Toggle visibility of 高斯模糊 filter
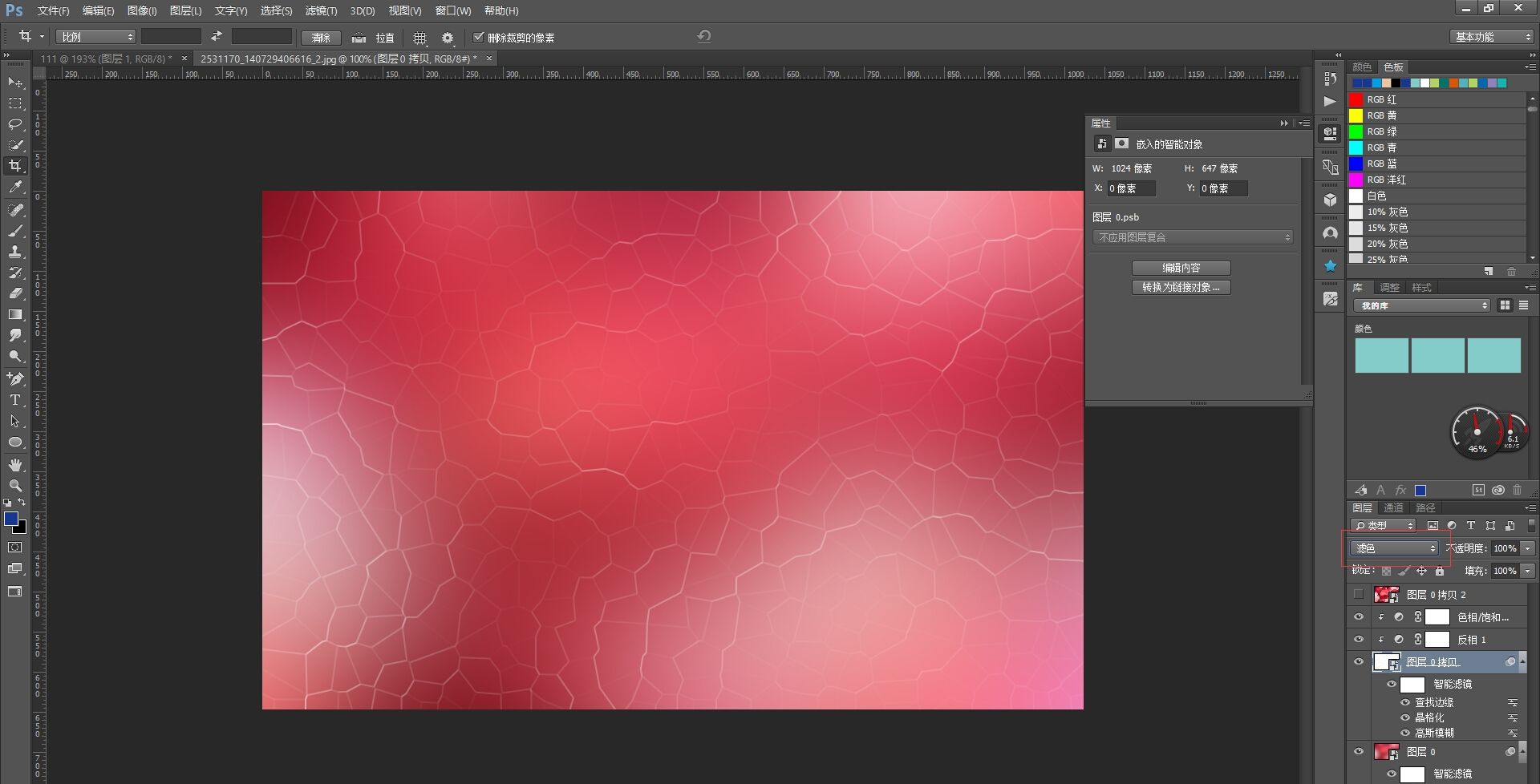 [x=1405, y=733]
